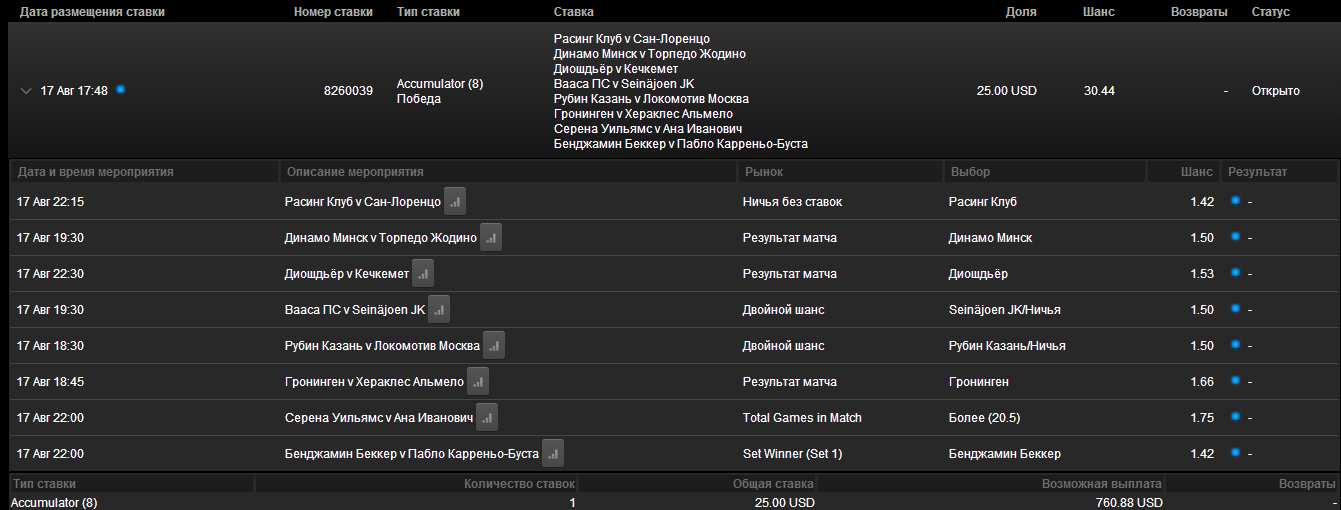Click the 1.75 odds value
This screenshot has width=1341, height=510.
[x=1202, y=418]
